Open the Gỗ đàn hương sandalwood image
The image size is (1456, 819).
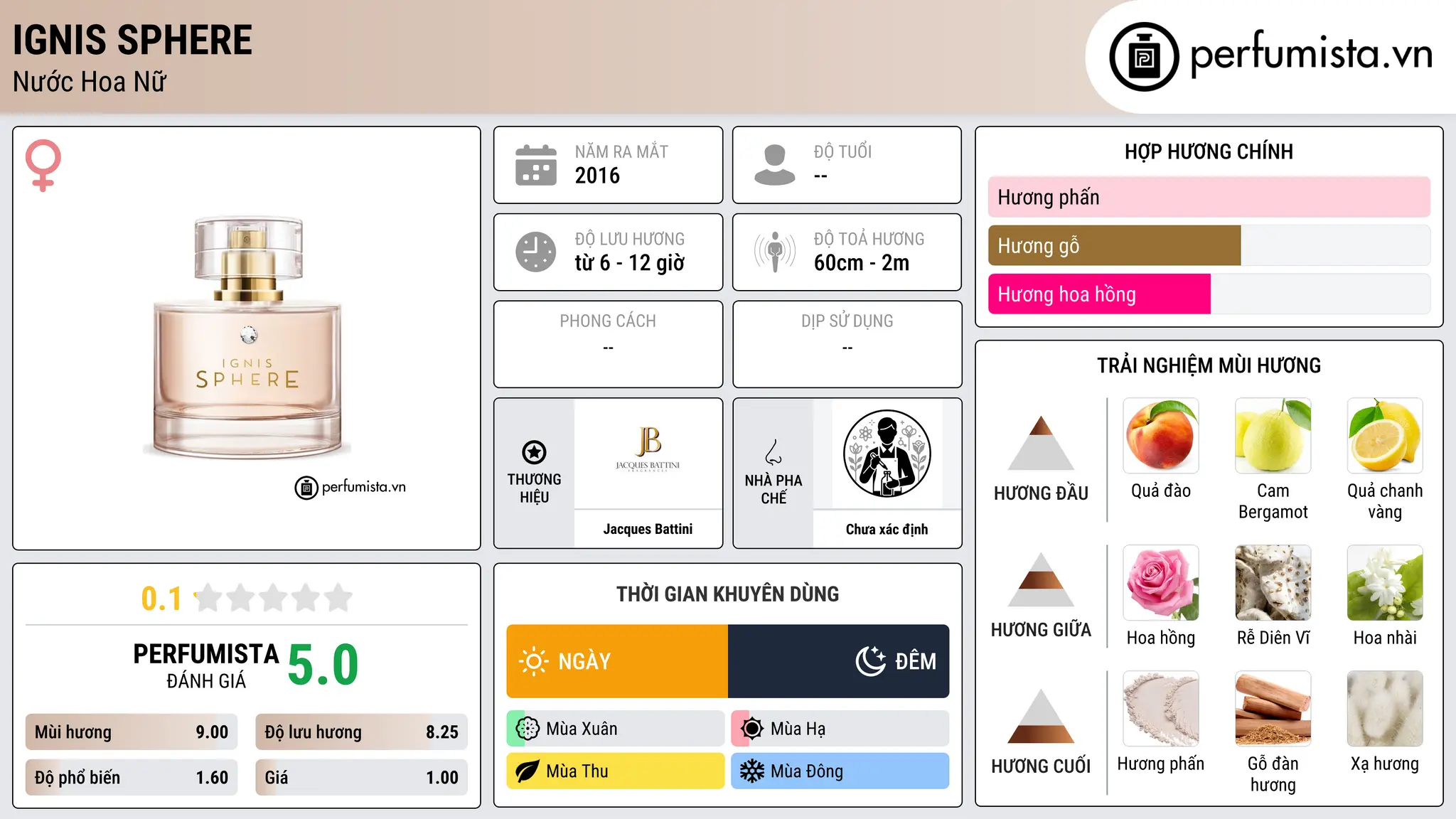[1273, 709]
